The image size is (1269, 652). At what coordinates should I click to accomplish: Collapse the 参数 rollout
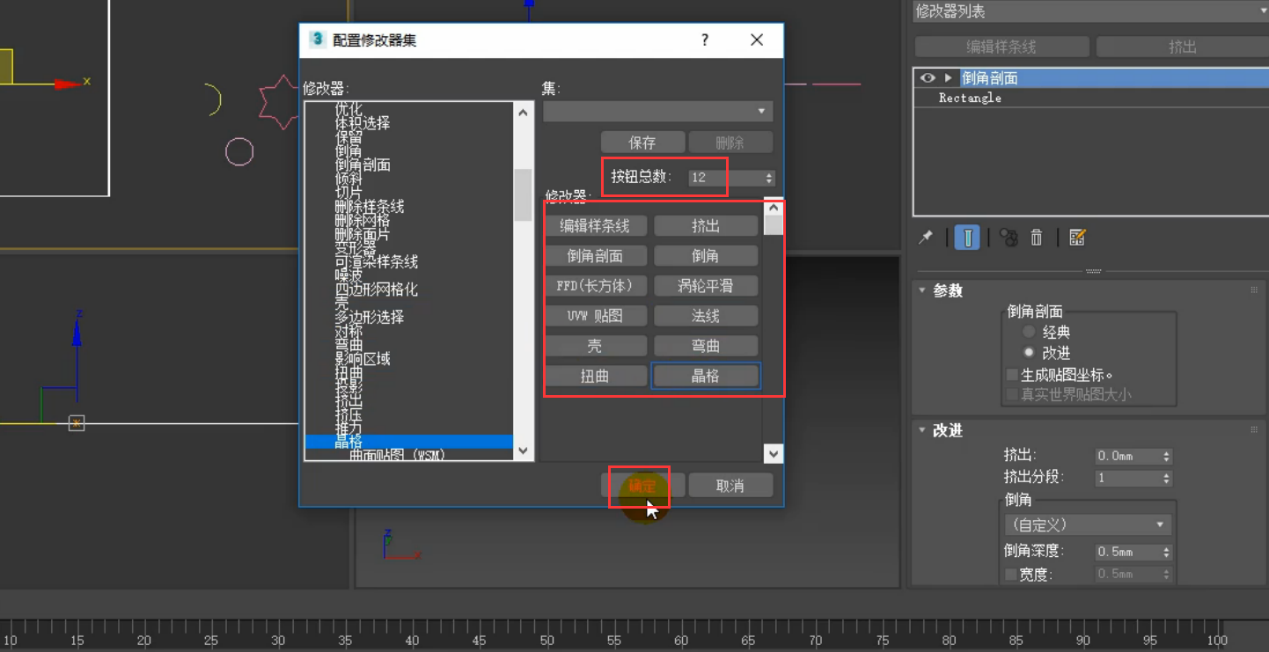[x=923, y=291]
